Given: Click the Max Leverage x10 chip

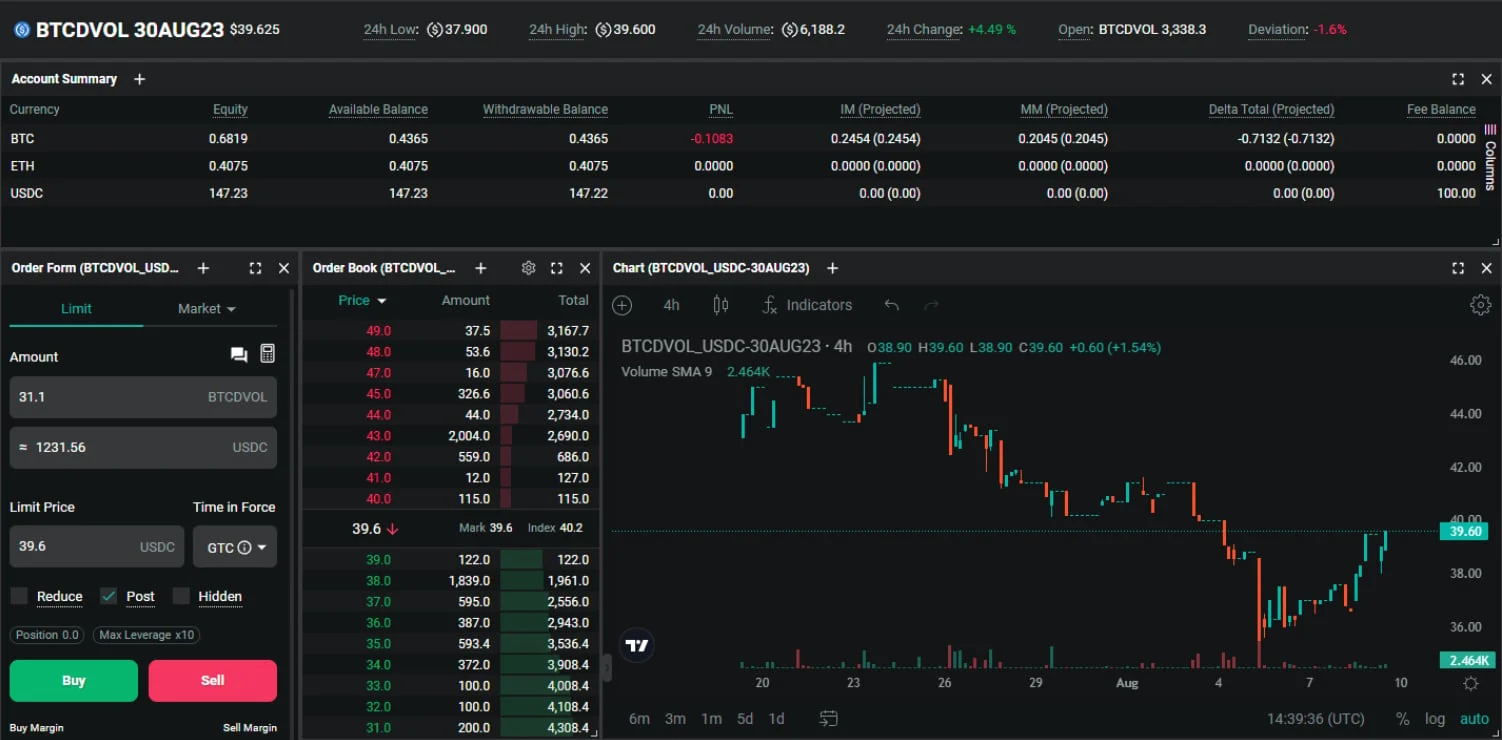Looking at the screenshot, I should pyautogui.click(x=147, y=635).
